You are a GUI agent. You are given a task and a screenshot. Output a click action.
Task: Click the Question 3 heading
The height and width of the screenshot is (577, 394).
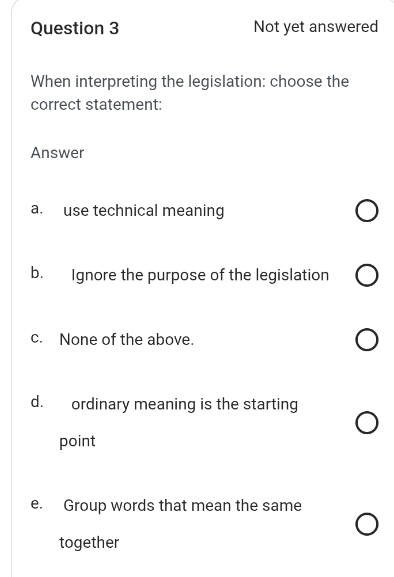click(75, 28)
